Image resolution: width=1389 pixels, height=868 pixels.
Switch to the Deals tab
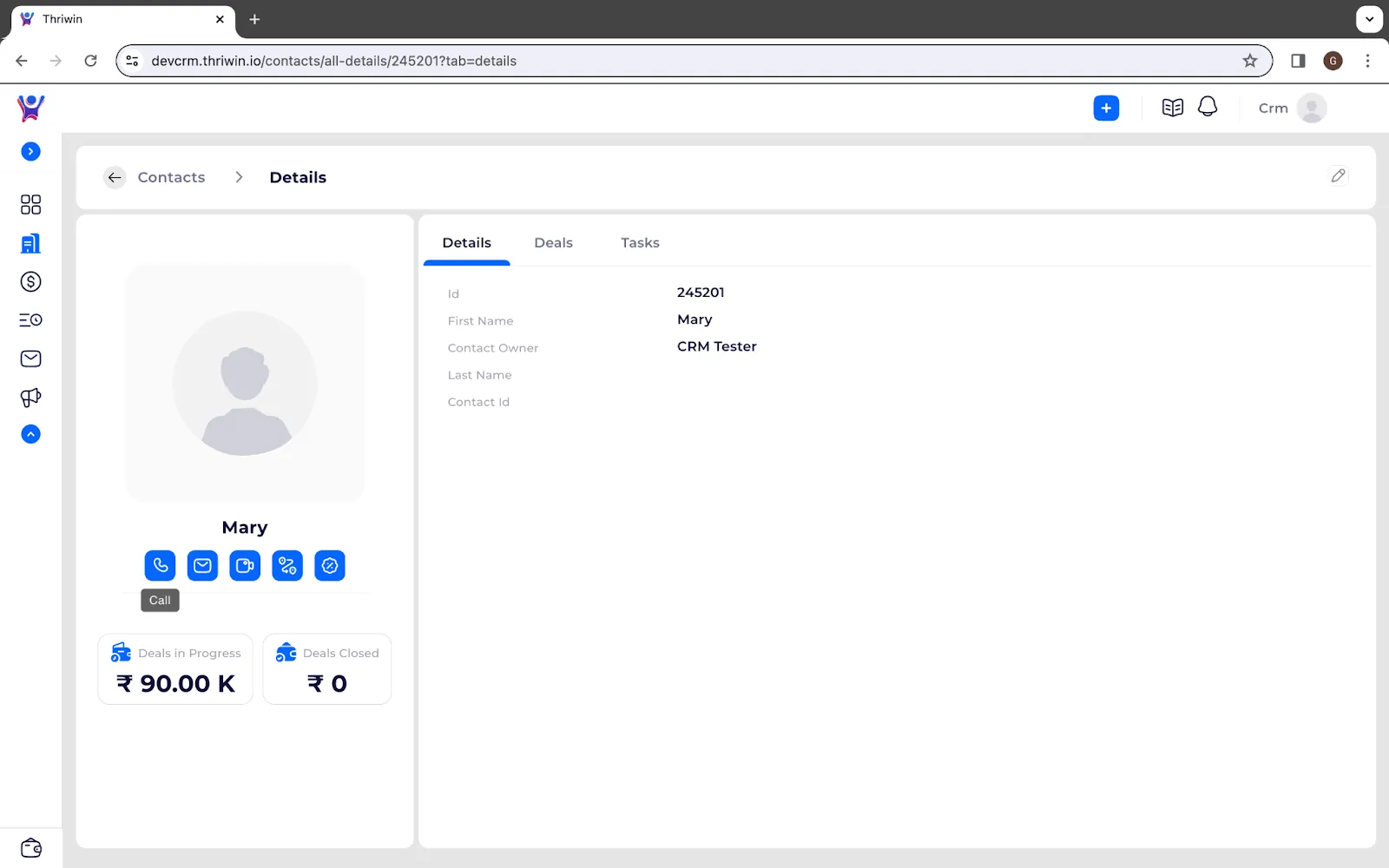(x=553, y=243)
